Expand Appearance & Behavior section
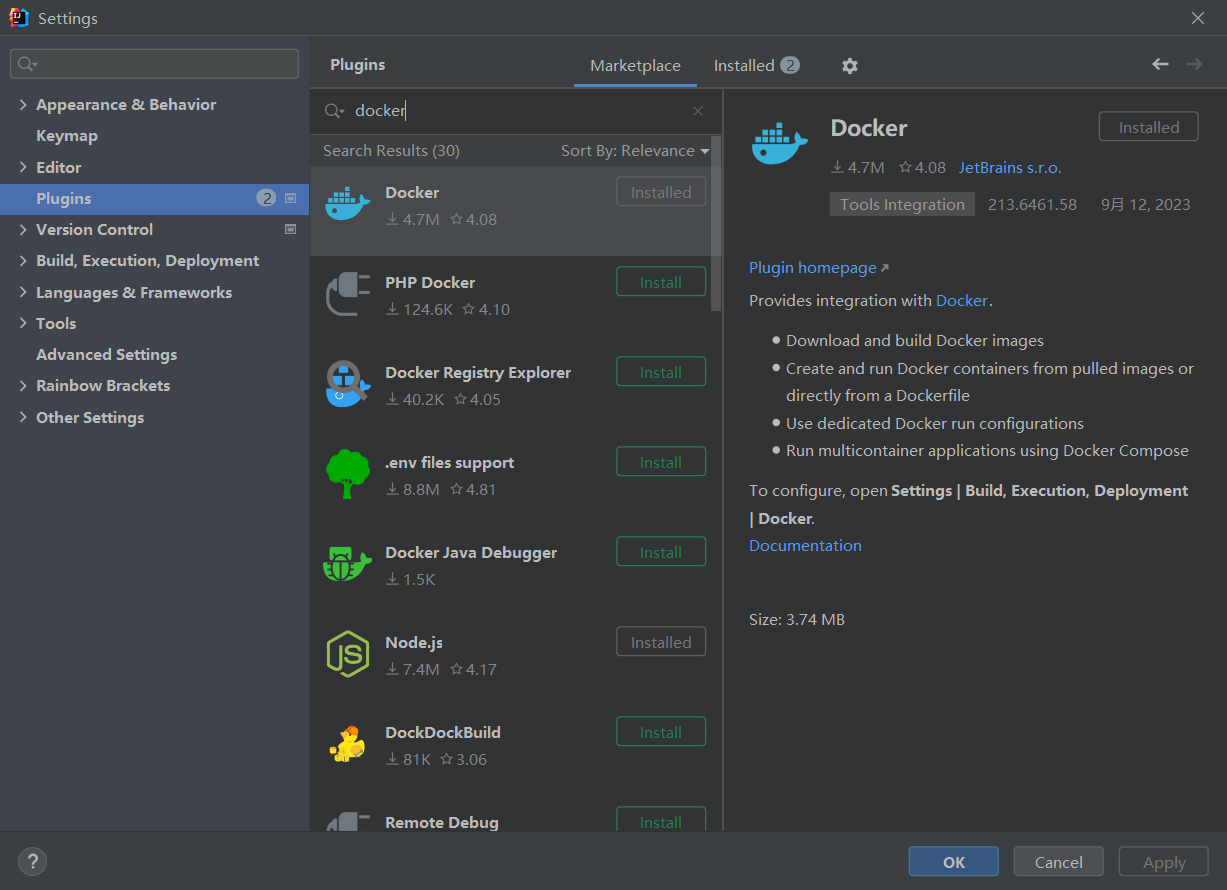This screenshot has width=1227, height=890. (x=23, y=104)
